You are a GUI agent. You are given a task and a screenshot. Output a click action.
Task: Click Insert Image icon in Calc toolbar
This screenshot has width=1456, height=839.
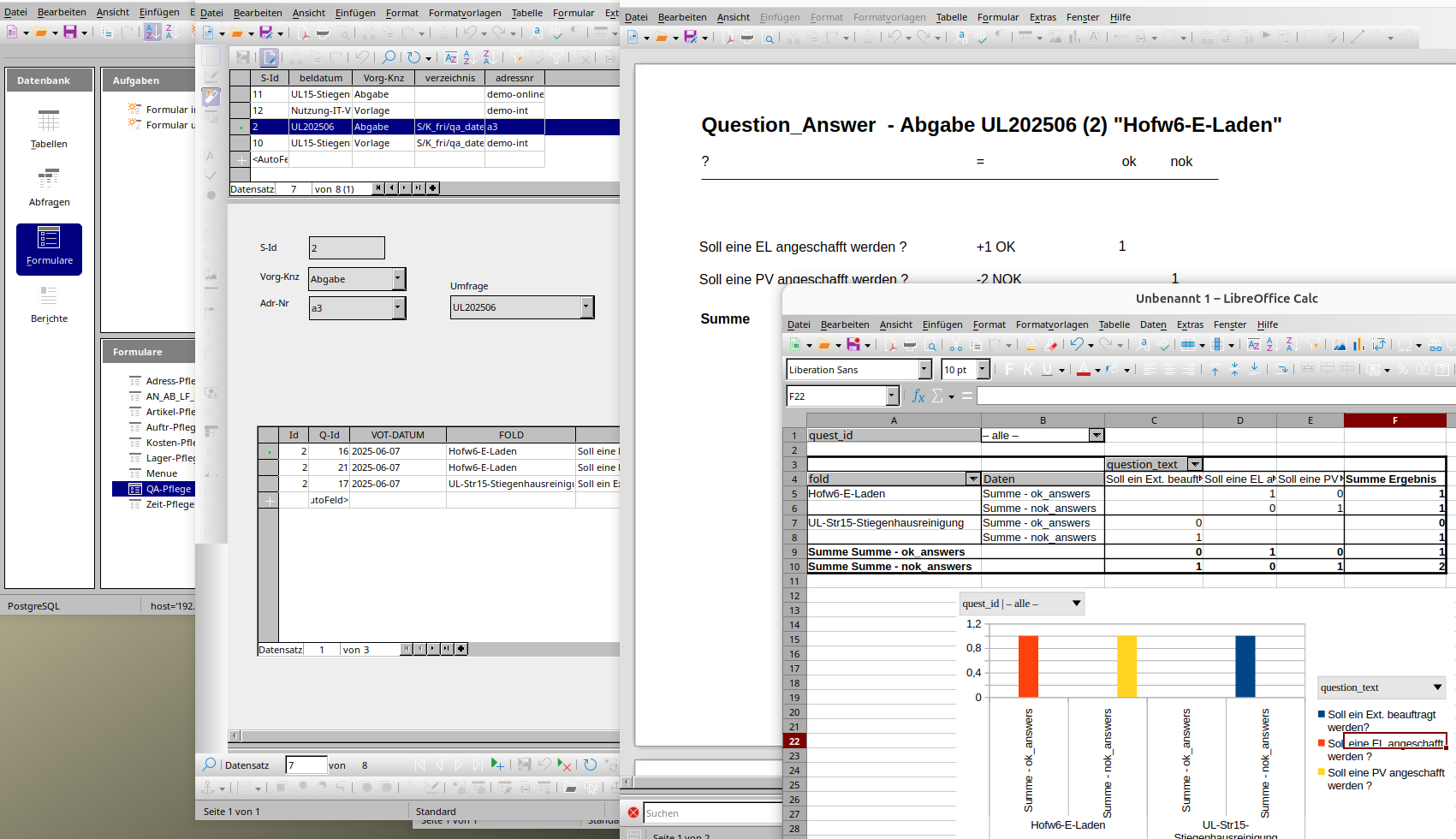tap(1340, 345)
